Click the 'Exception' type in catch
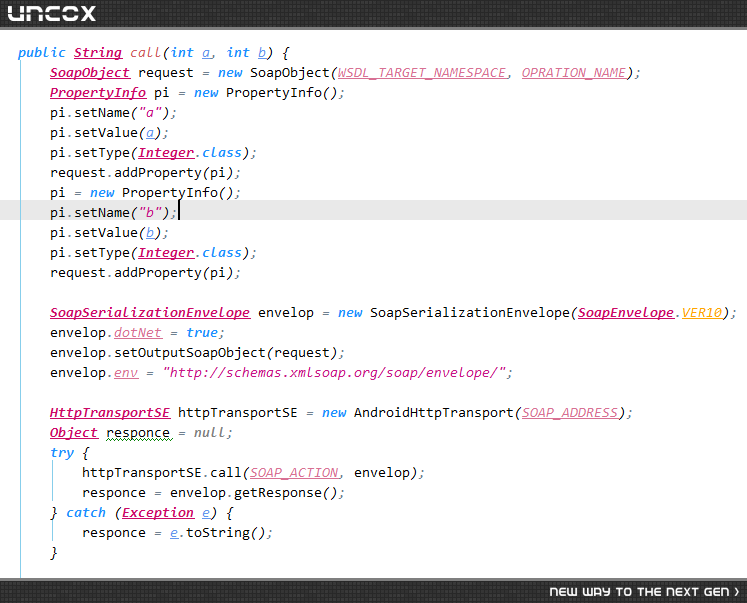The height and width of the screenshot is (603, 747). click(158, 513)
